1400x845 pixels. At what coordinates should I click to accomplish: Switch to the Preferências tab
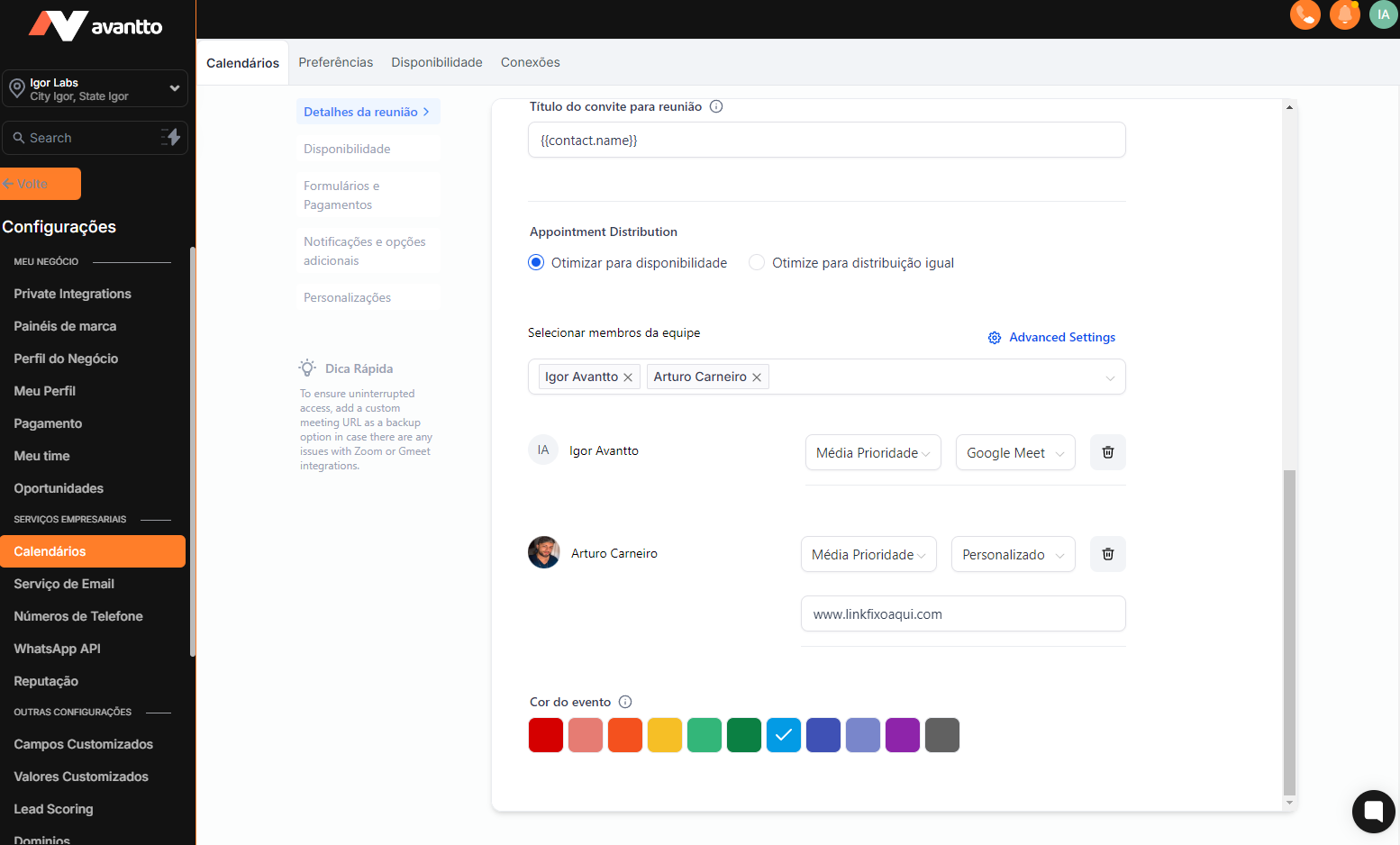coord(335,62)
